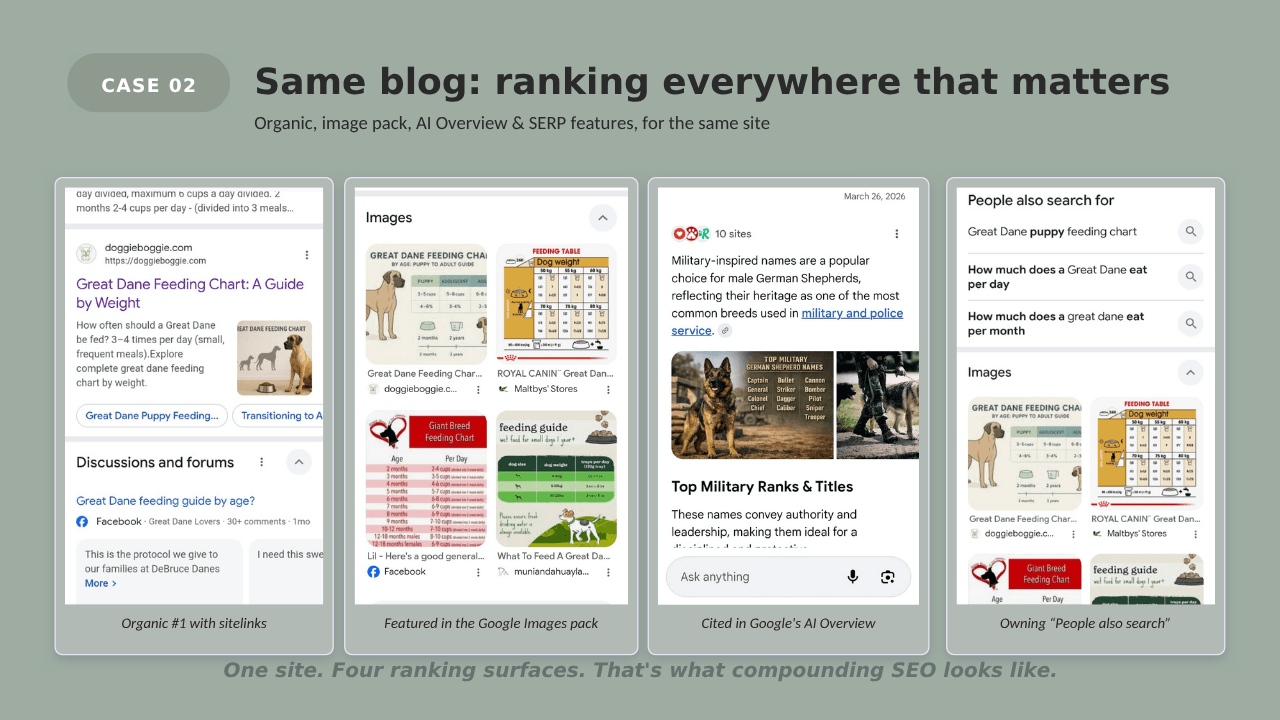This screenshot has height=720, width=1280.
Task: Click Maltbys' Stores favicon in People also search screenshot
Action: pyautogui.click(x=1096, y=534)
